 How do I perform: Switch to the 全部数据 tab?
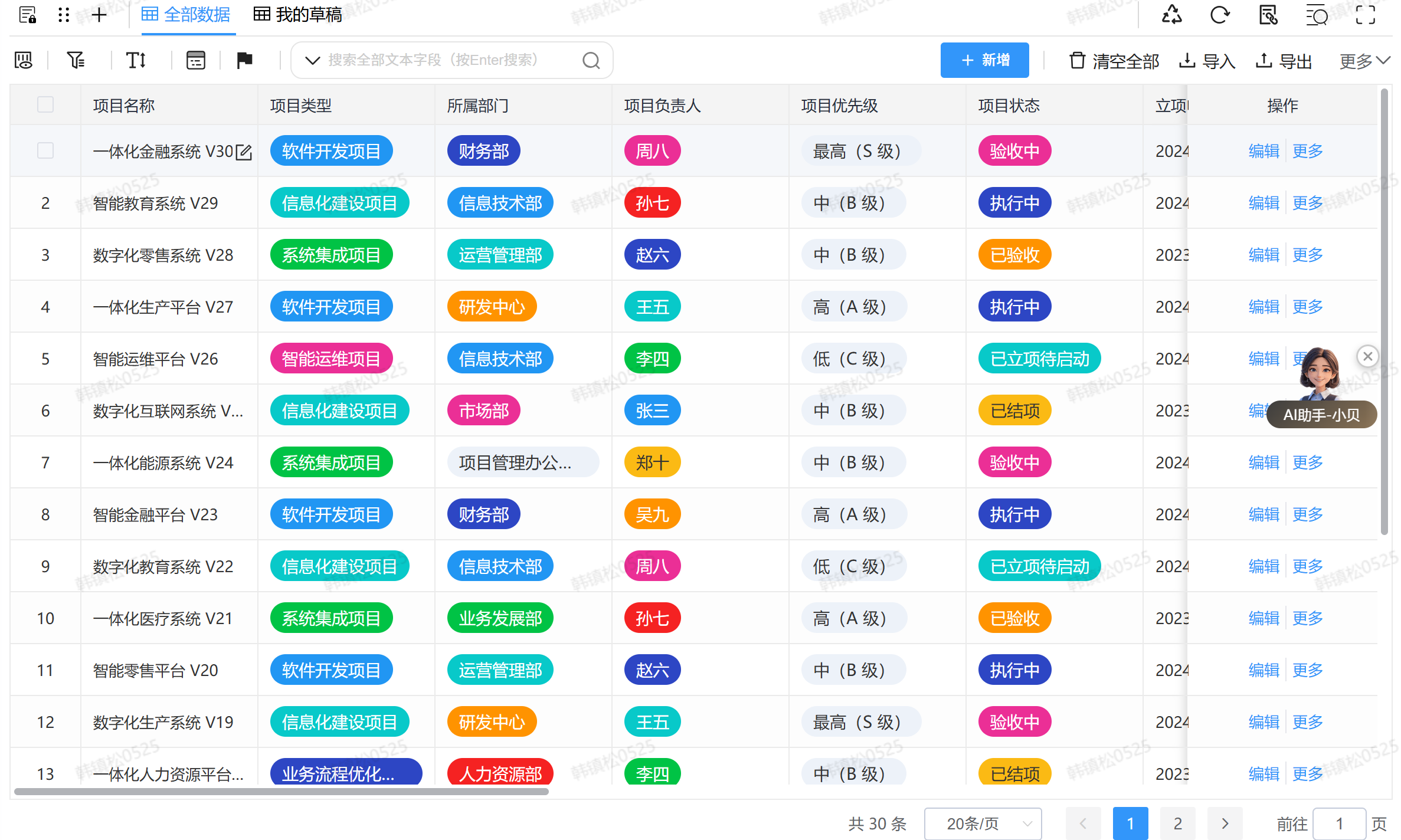tap(185, 15)
